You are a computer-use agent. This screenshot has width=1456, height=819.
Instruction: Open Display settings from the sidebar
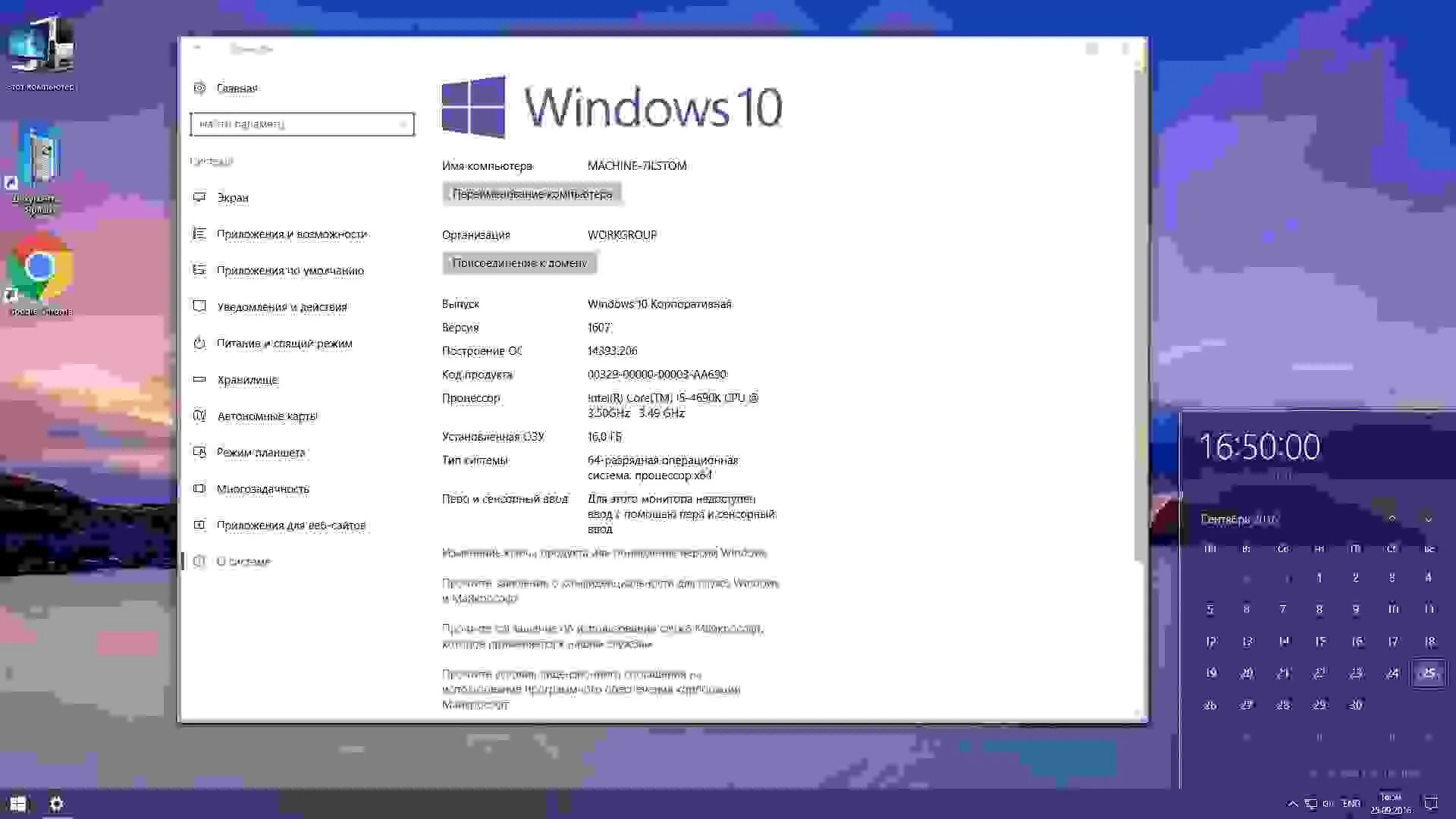[x=233, y=197]
